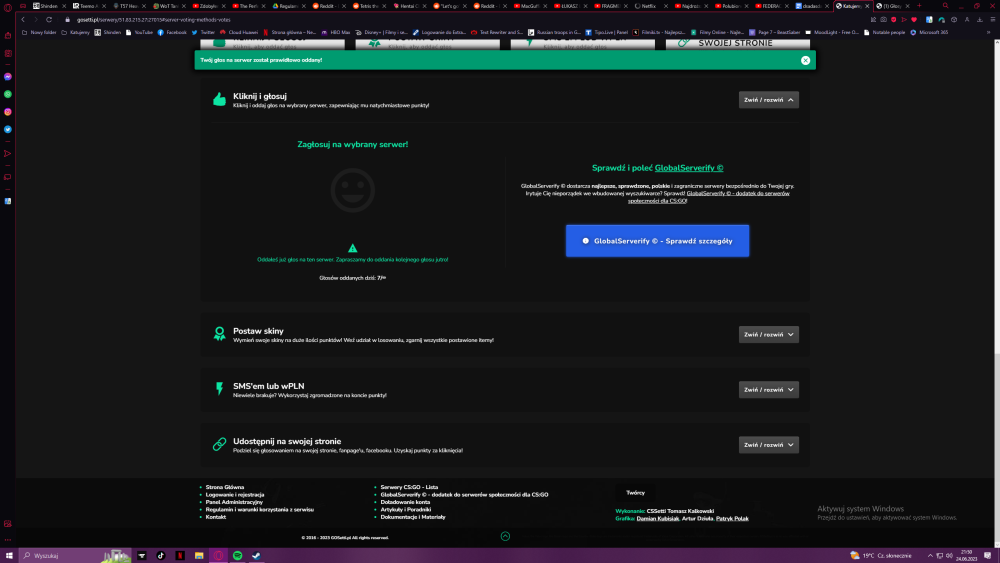
Task: Open the Microsoft 365 bookmark
Action: click(929, 32)
